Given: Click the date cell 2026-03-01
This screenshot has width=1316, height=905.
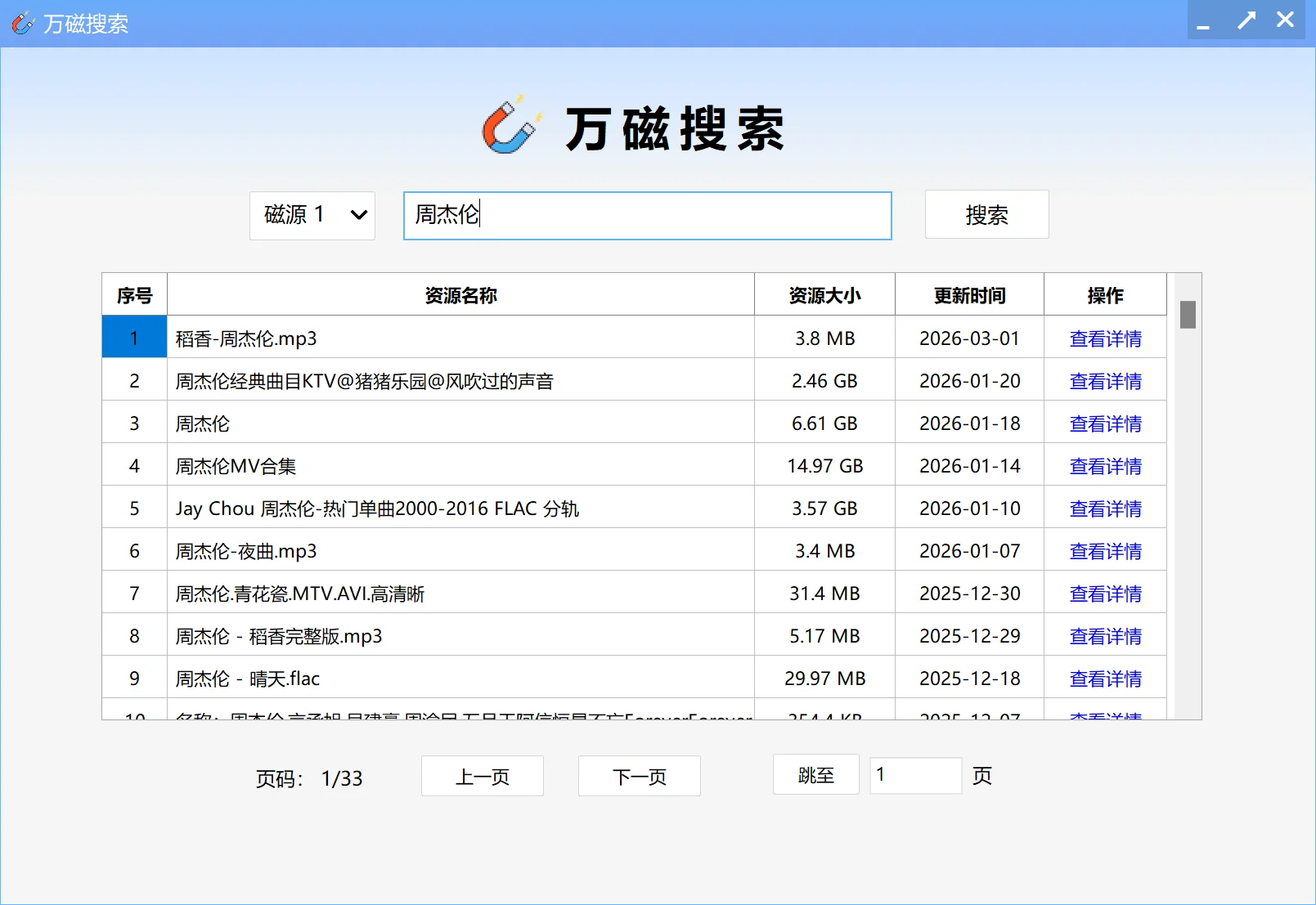Looking at the screenshot, I should tap(969, 338).
